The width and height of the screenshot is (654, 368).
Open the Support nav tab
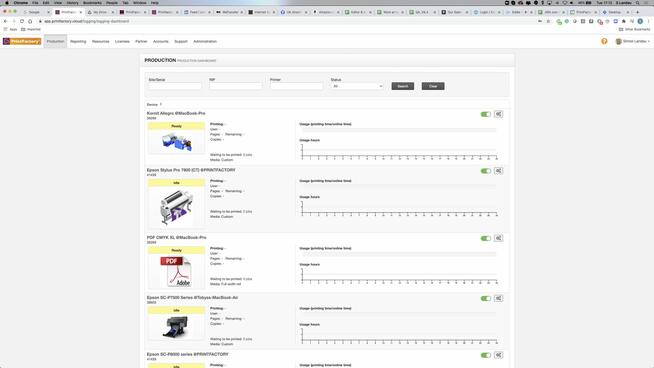pos(181,41)
